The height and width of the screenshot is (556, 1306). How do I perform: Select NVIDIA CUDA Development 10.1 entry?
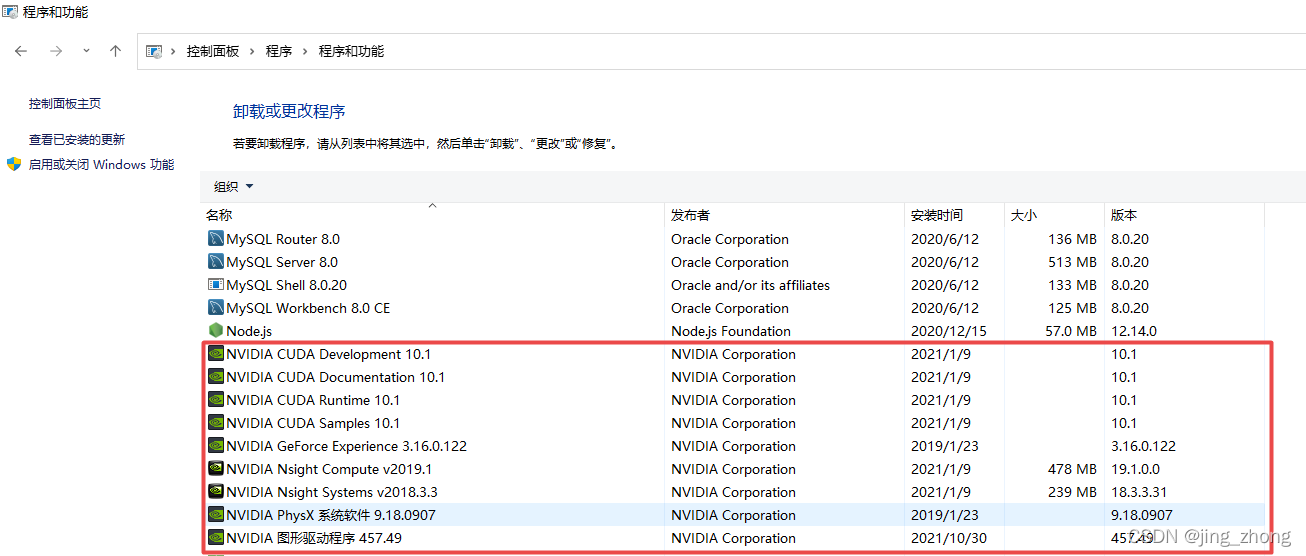(x=329, y=354)
